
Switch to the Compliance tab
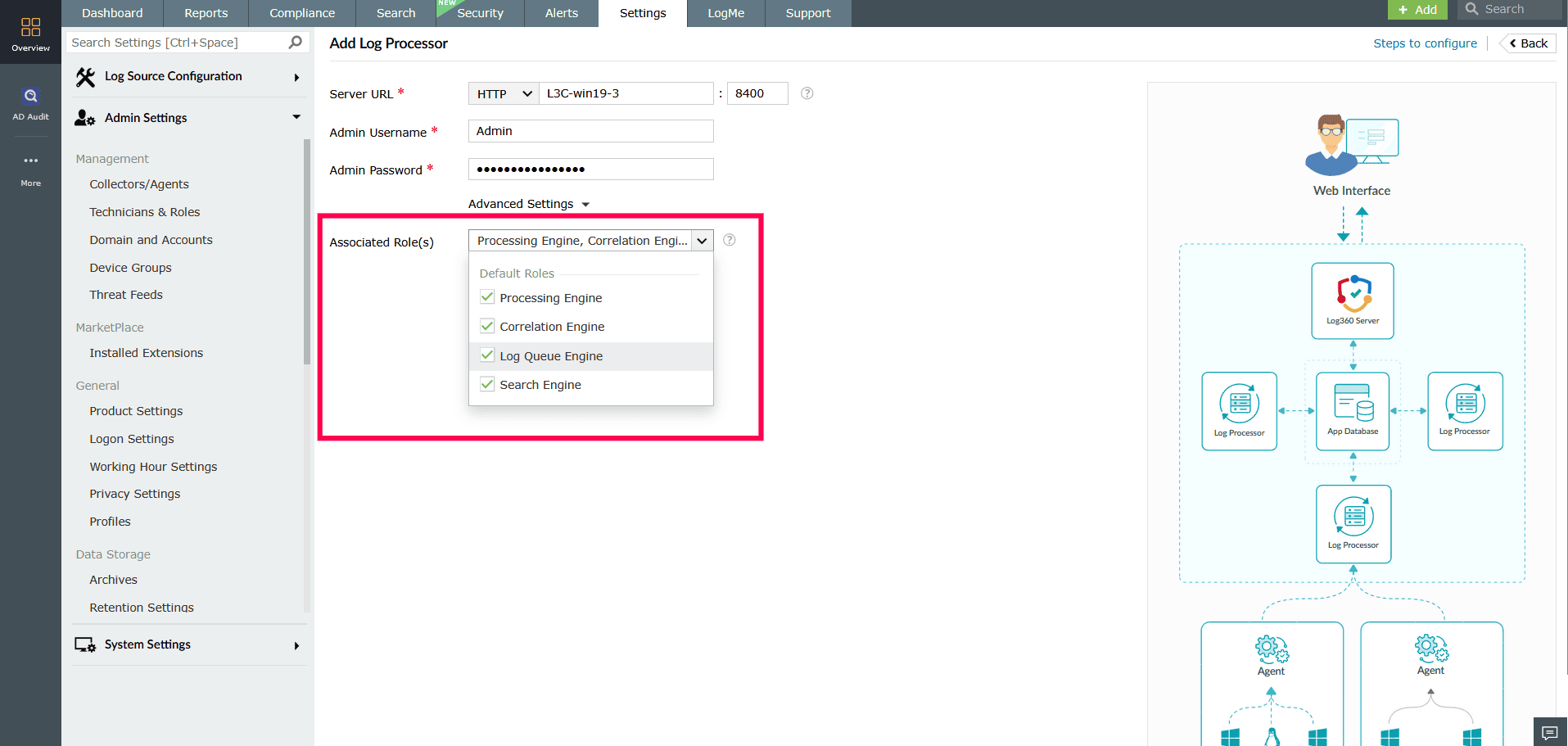(x=301, y=13)
